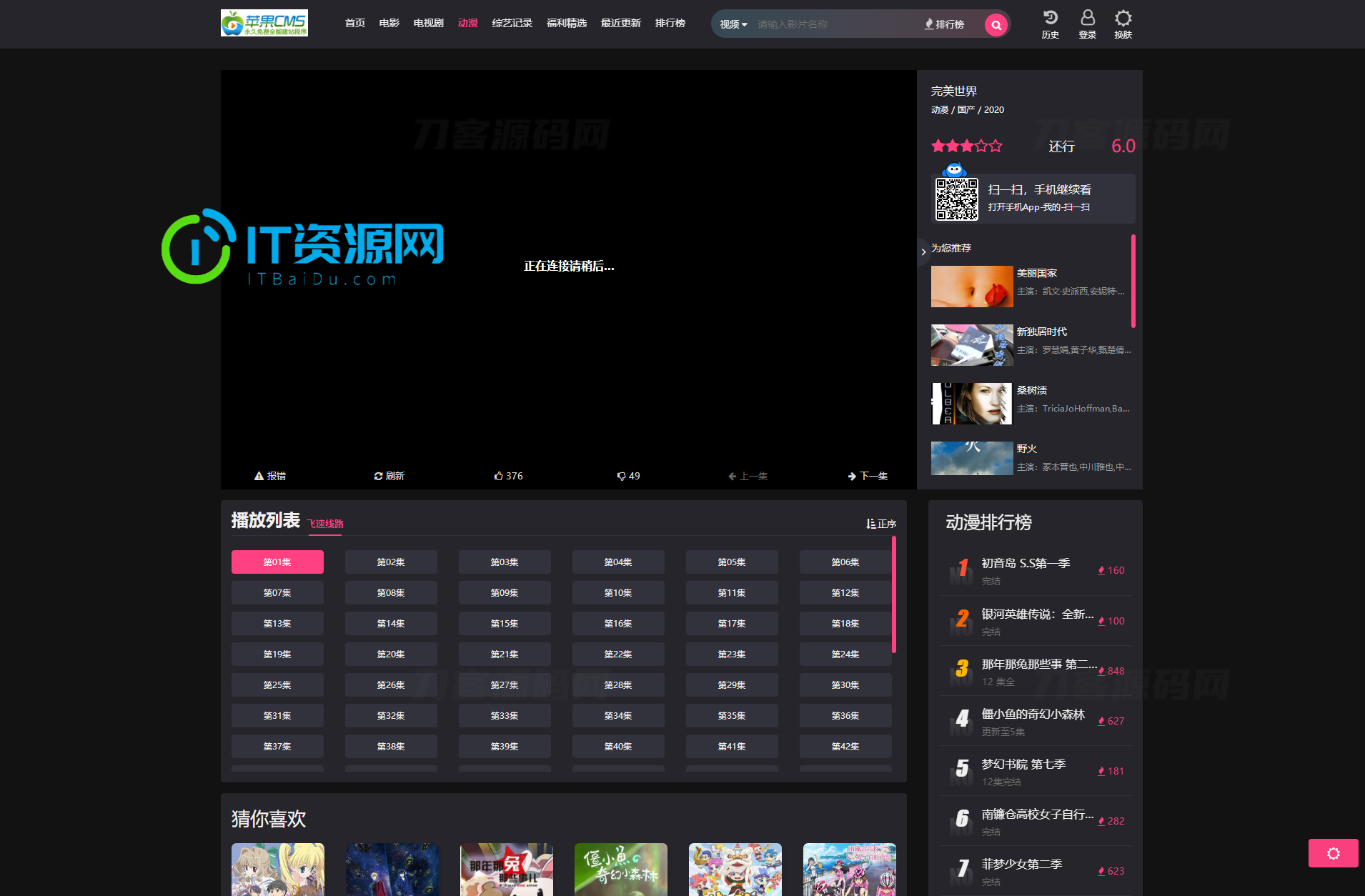Viewport: 1365px width, 896px height.
Task: Click the 国产 region link
Action: click(x=966, y=110)
